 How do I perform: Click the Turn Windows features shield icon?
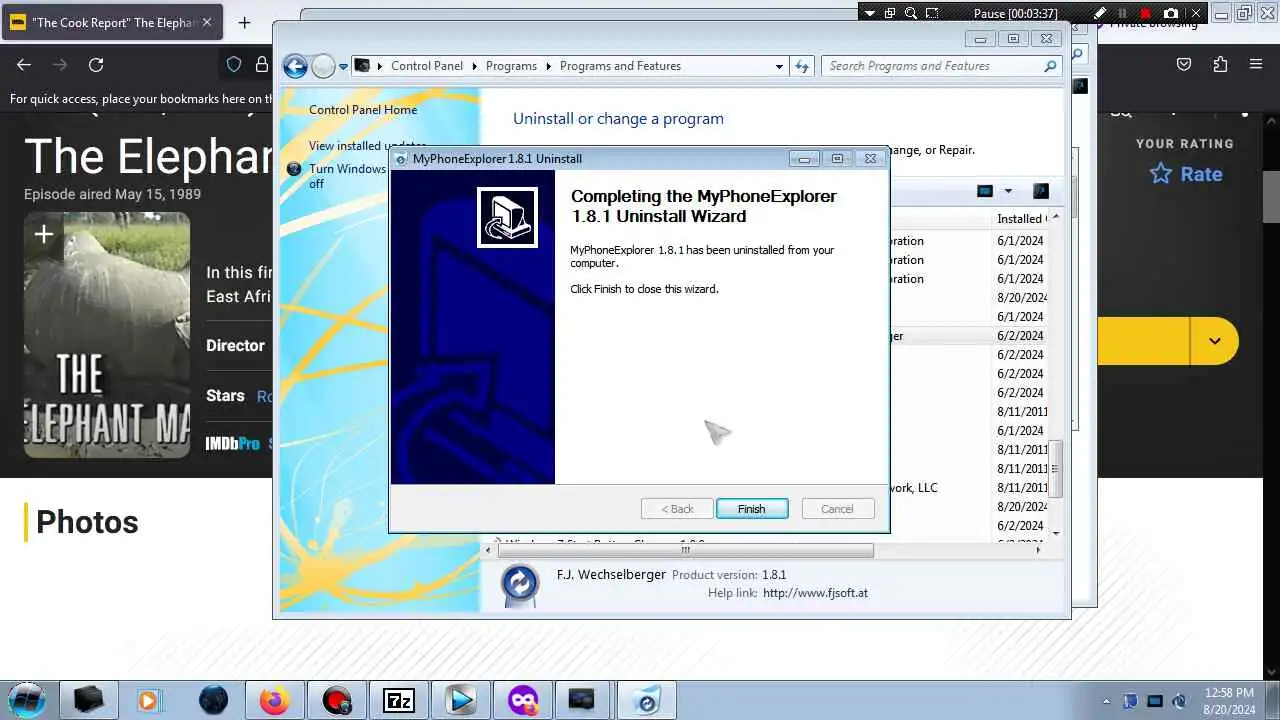(294, 169)
